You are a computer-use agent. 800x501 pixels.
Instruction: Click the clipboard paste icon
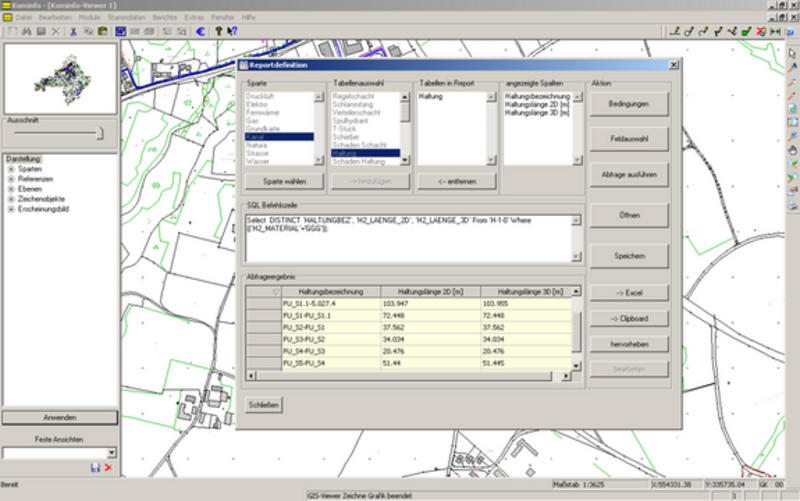point(103,32)
